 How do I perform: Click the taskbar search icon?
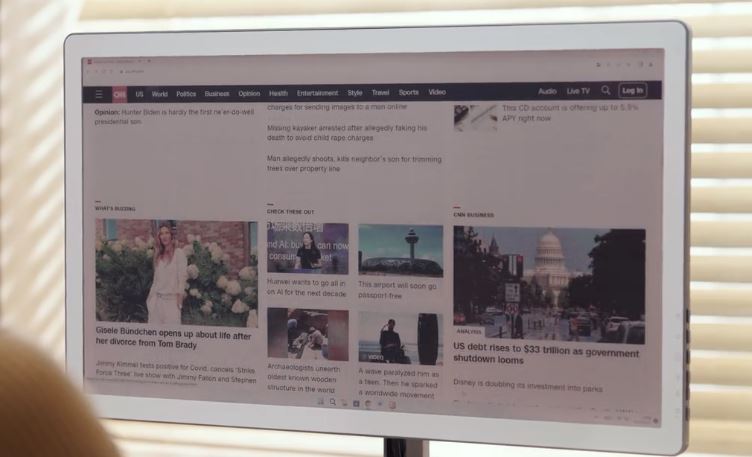[331, 402]
